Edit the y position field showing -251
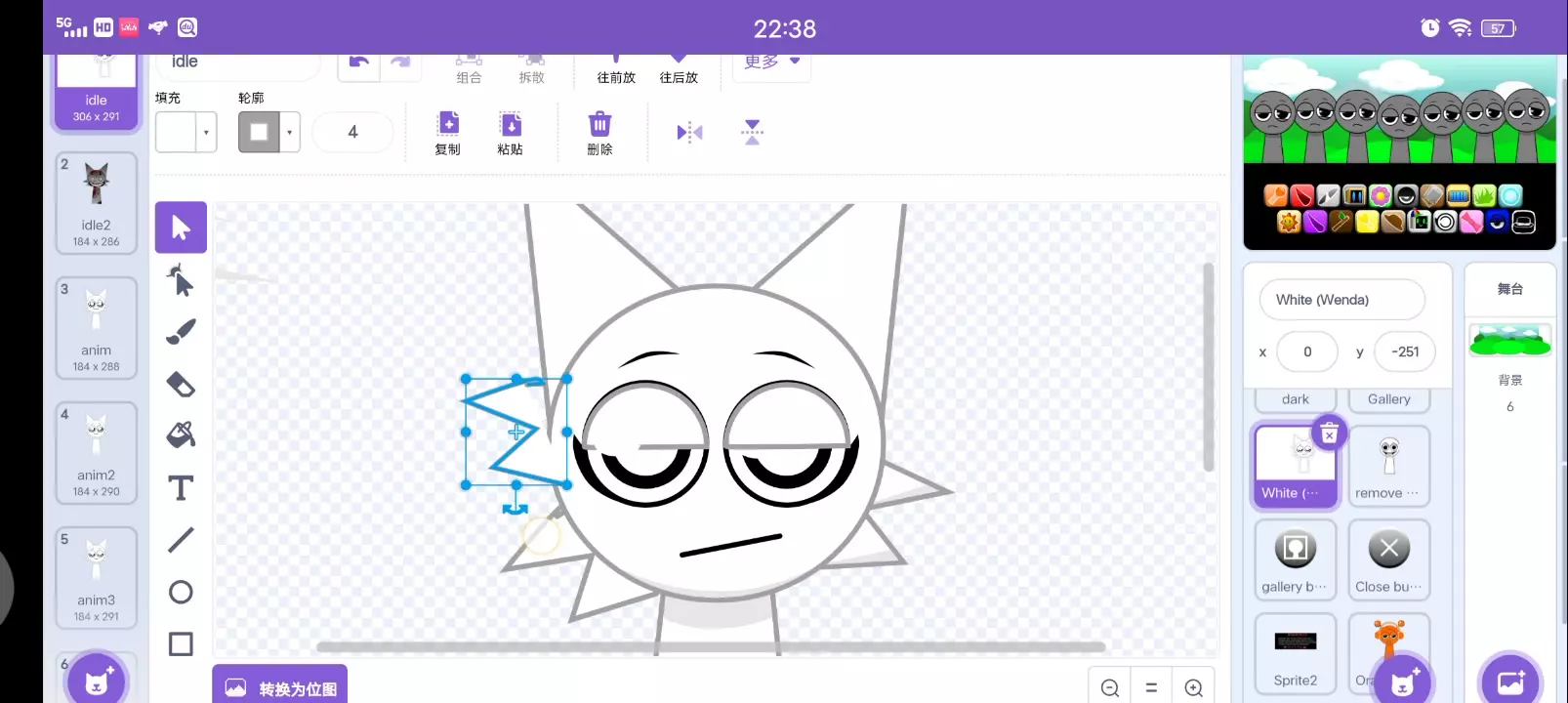 [x=1405, y=351]
